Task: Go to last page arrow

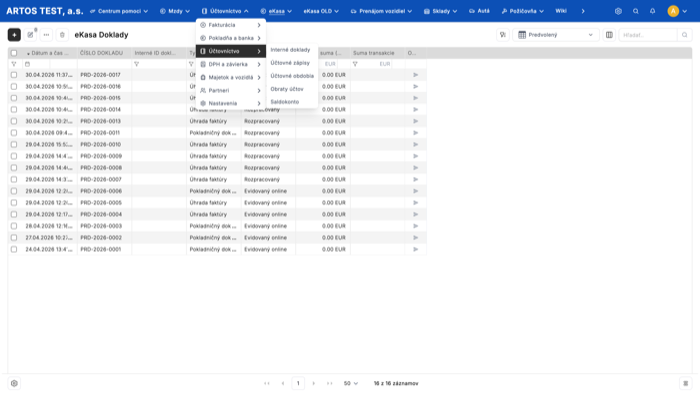Action: [329, 383]
